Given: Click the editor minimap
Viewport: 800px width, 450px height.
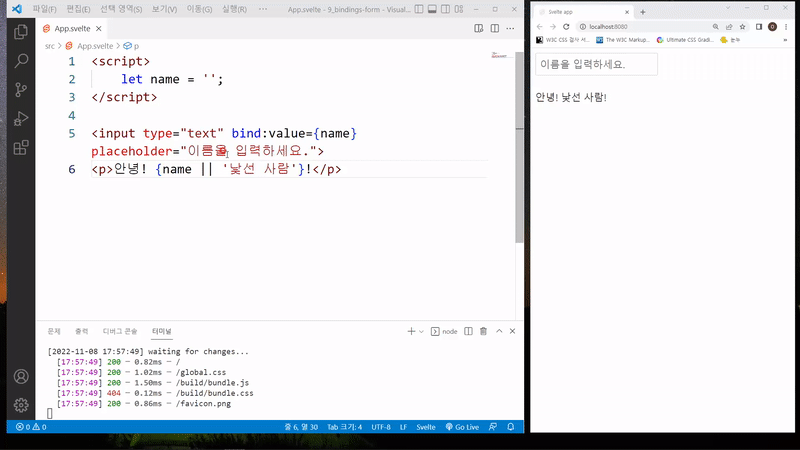Looking at the screenshot, I should [501, 55].
